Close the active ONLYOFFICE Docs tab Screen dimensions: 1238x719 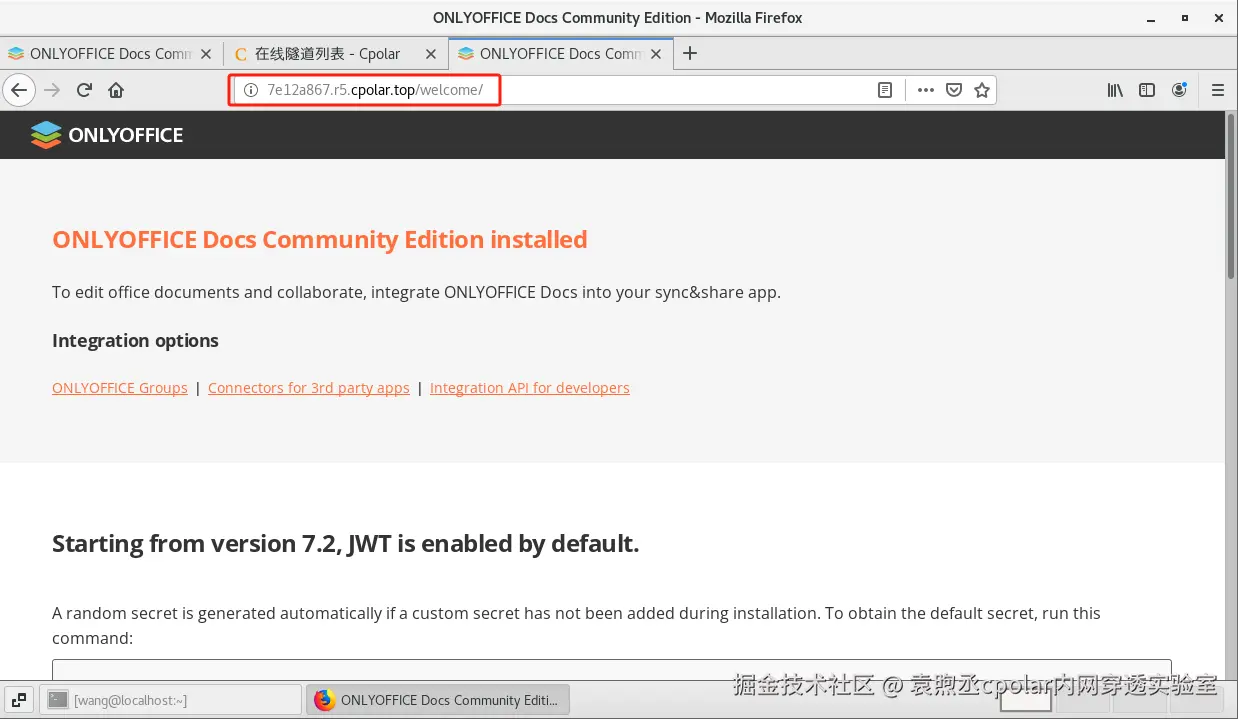656,54
